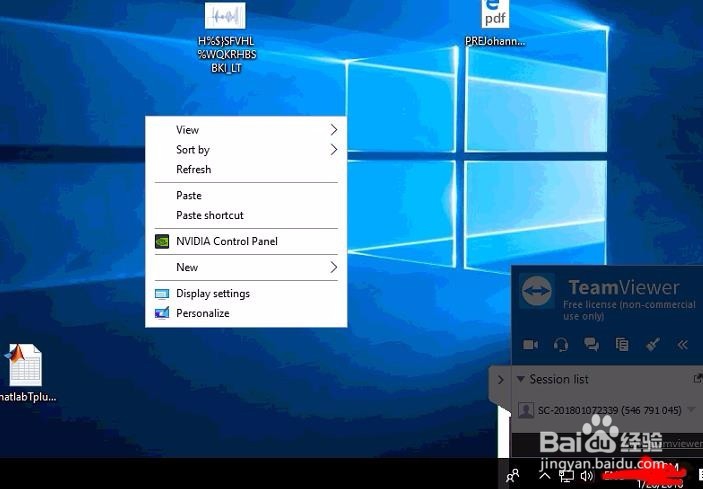This screenshot has height=489, width=703.
Task: Click the TeamViewer panel side arrow tab
Action: (500, 380)
